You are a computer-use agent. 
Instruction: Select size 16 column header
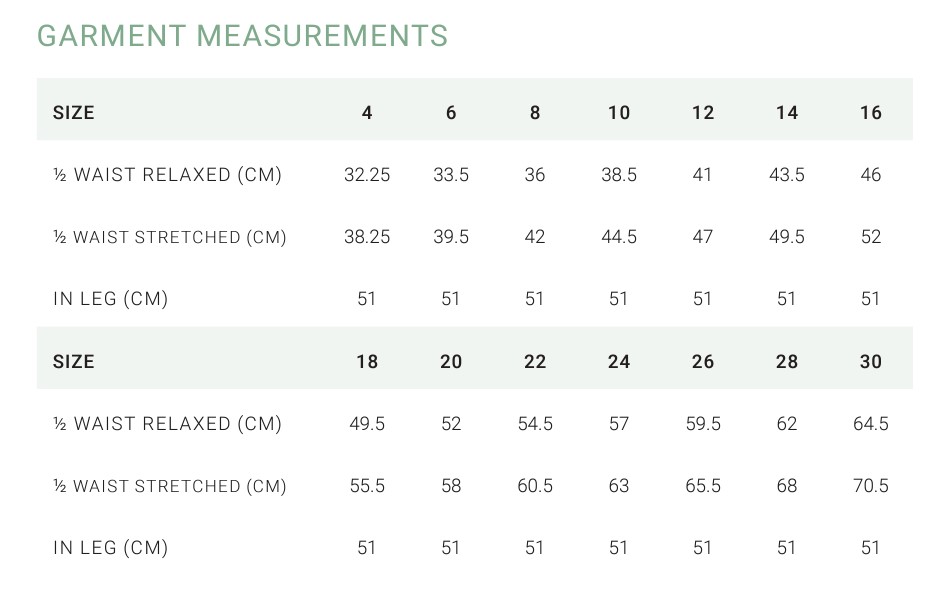[x=871, y=113]
